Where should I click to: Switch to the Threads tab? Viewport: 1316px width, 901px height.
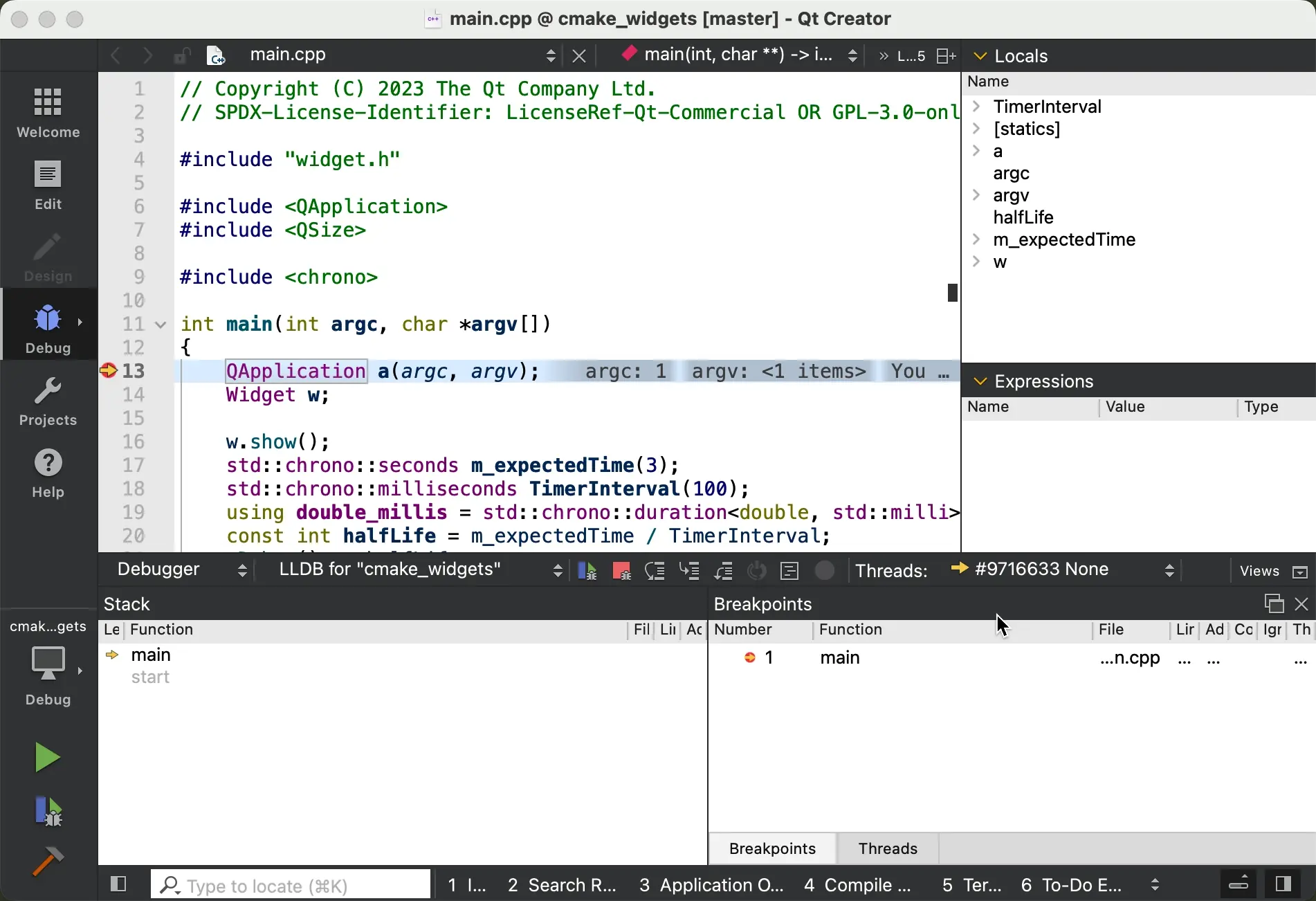coord(886,848)
